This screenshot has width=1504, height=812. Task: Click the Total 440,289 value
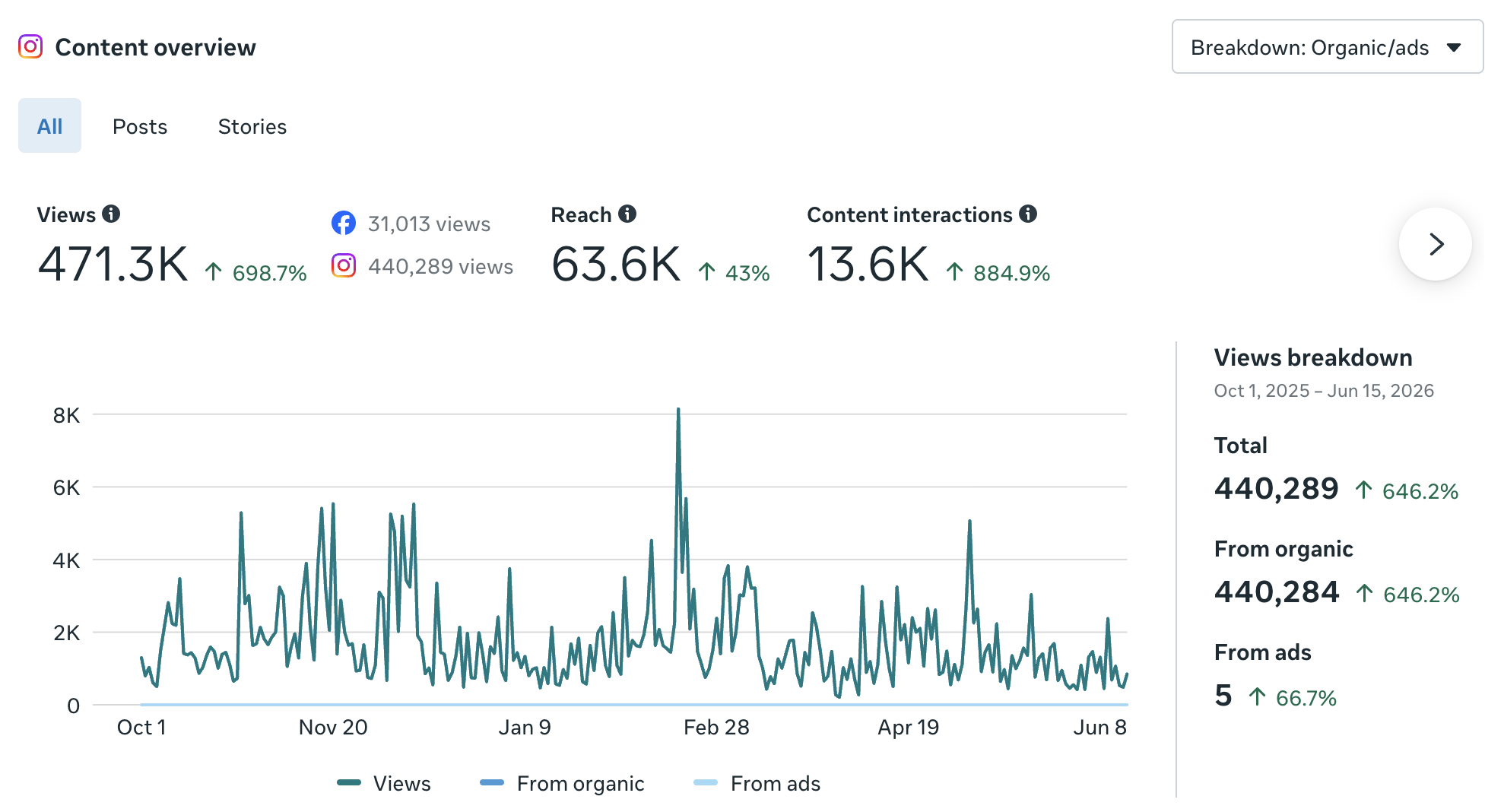coord(1276,488)
